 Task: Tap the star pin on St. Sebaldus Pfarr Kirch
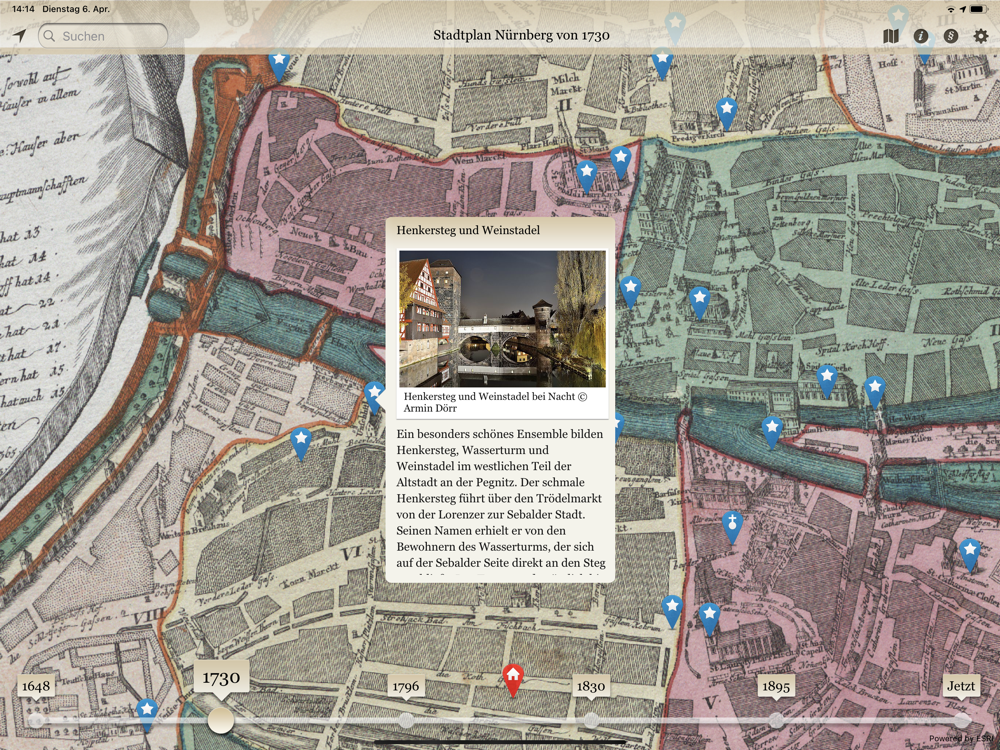(x=586, y=176)
